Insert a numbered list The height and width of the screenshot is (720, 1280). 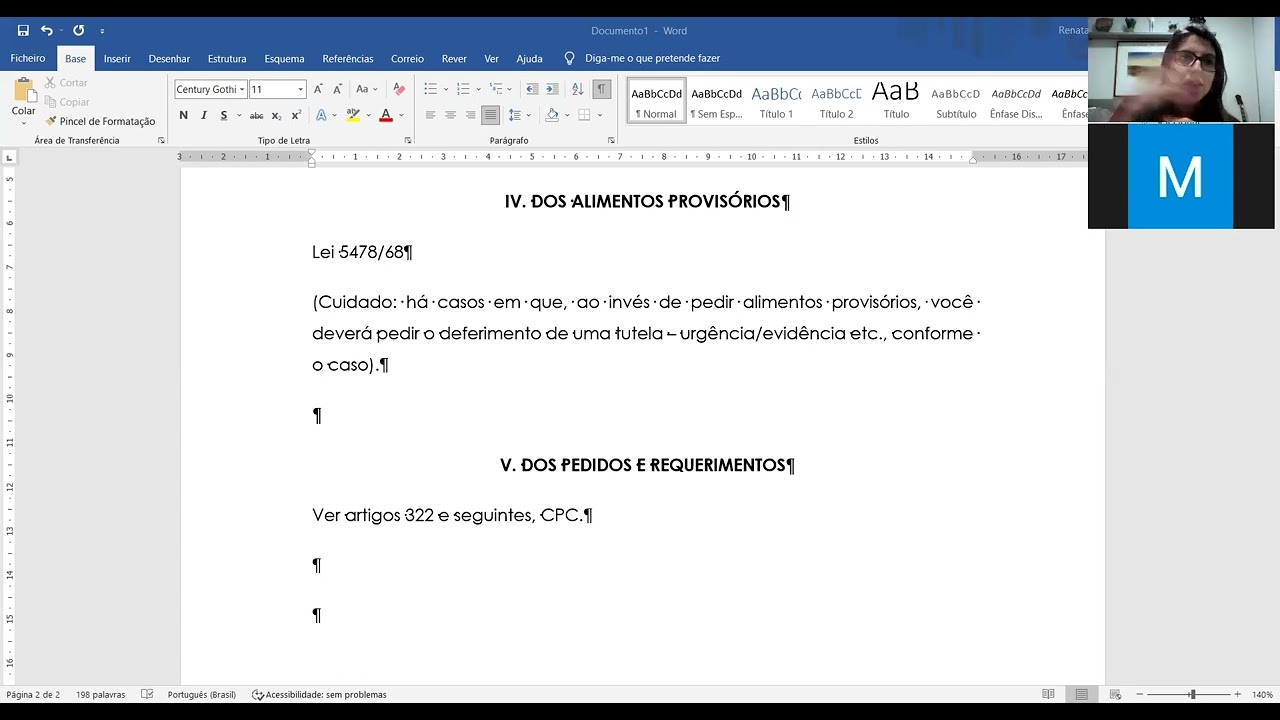462,89
